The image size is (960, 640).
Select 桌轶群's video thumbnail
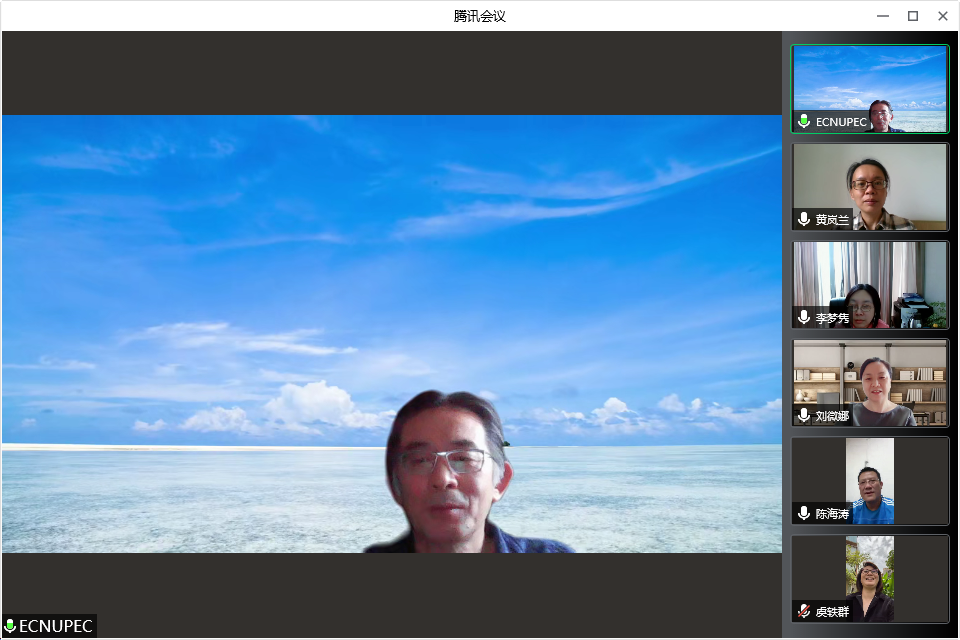869,578
